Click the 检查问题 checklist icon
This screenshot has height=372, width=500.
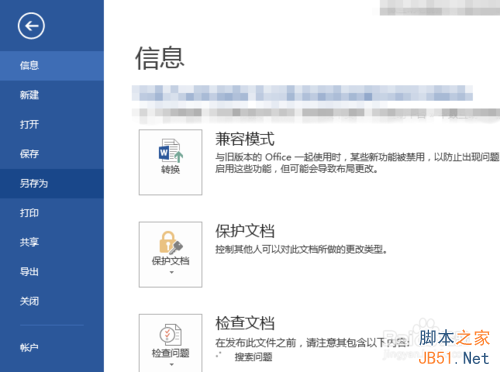pyautogui.click(x=171, y=335)
